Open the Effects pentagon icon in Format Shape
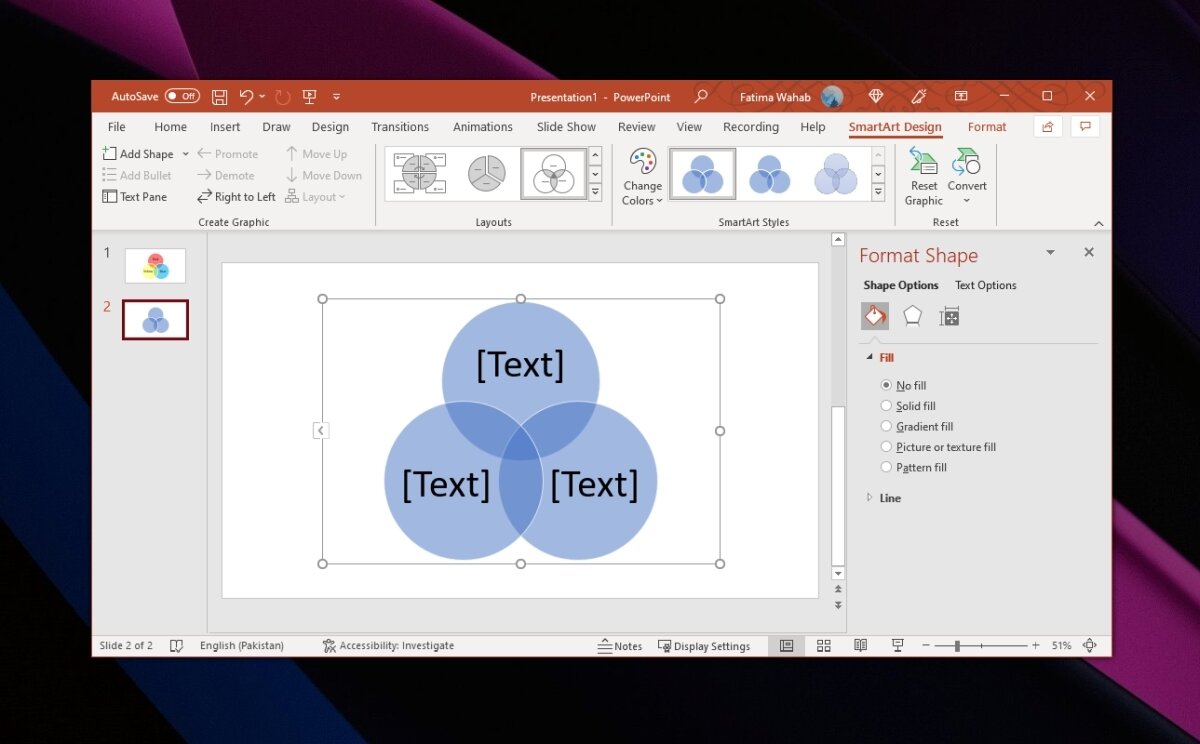Image resolution: width=1200 pixels, height=744 pixels. (x=911, y=315)
